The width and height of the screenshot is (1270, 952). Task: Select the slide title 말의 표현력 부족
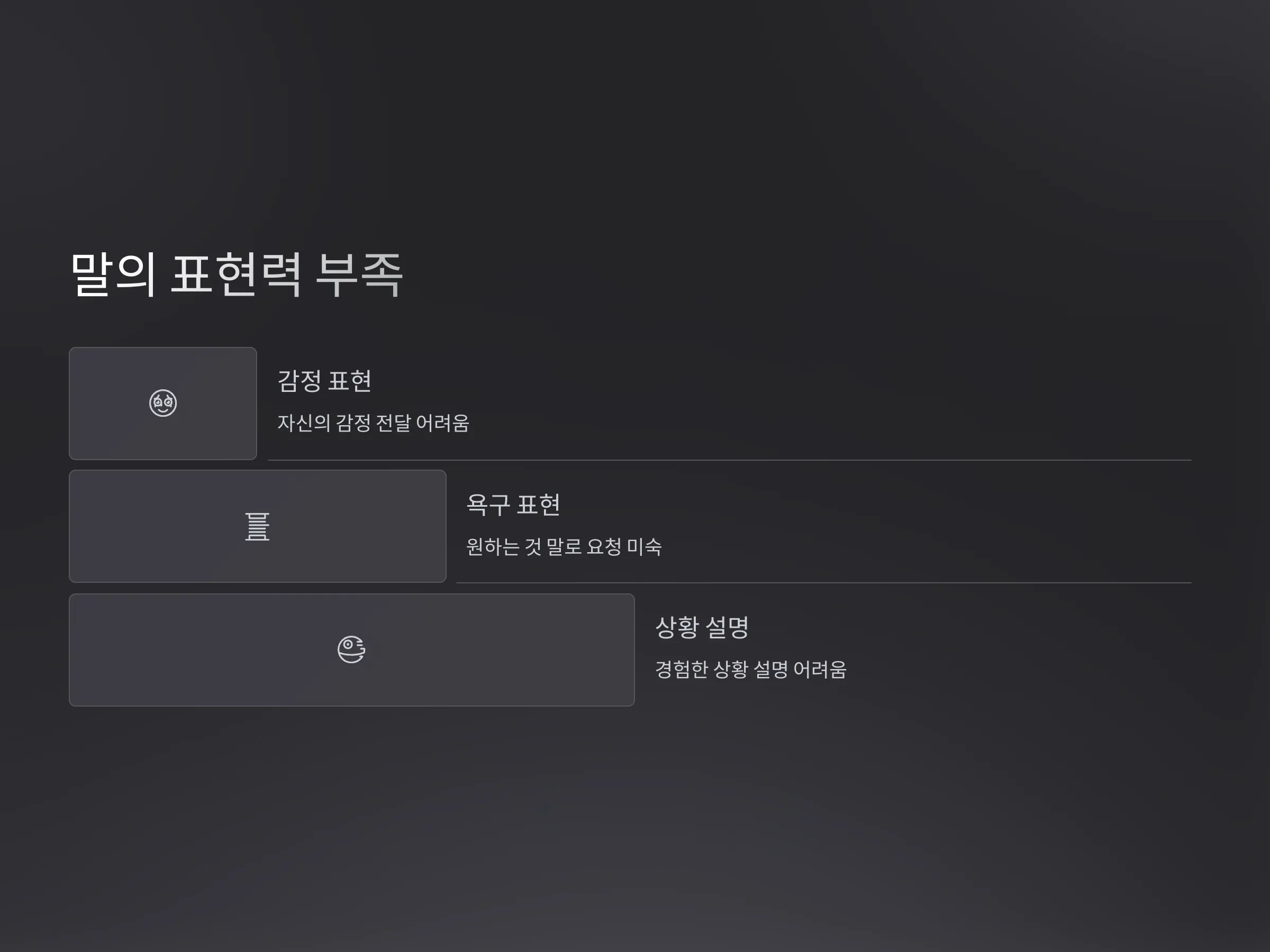(x=237, y=274)
